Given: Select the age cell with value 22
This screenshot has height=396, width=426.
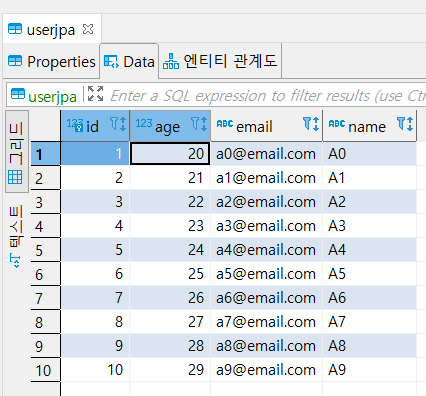Looking at the screenshot, I should coord(170,202).
